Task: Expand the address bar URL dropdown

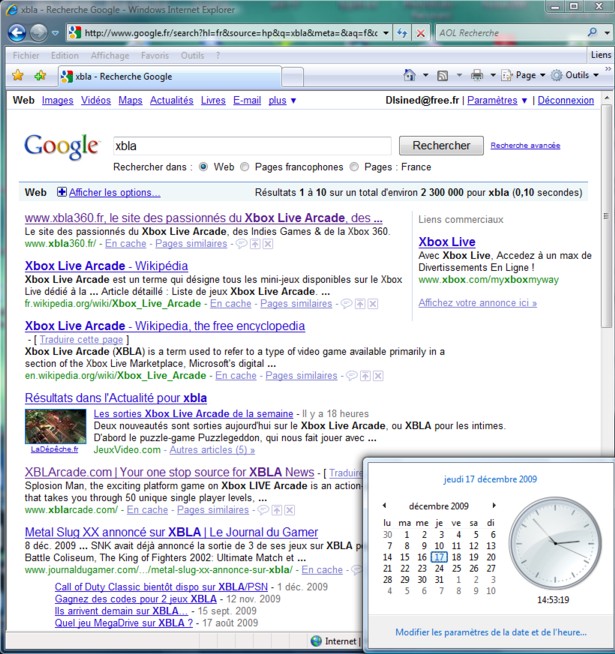Action: tap(386, 33)
